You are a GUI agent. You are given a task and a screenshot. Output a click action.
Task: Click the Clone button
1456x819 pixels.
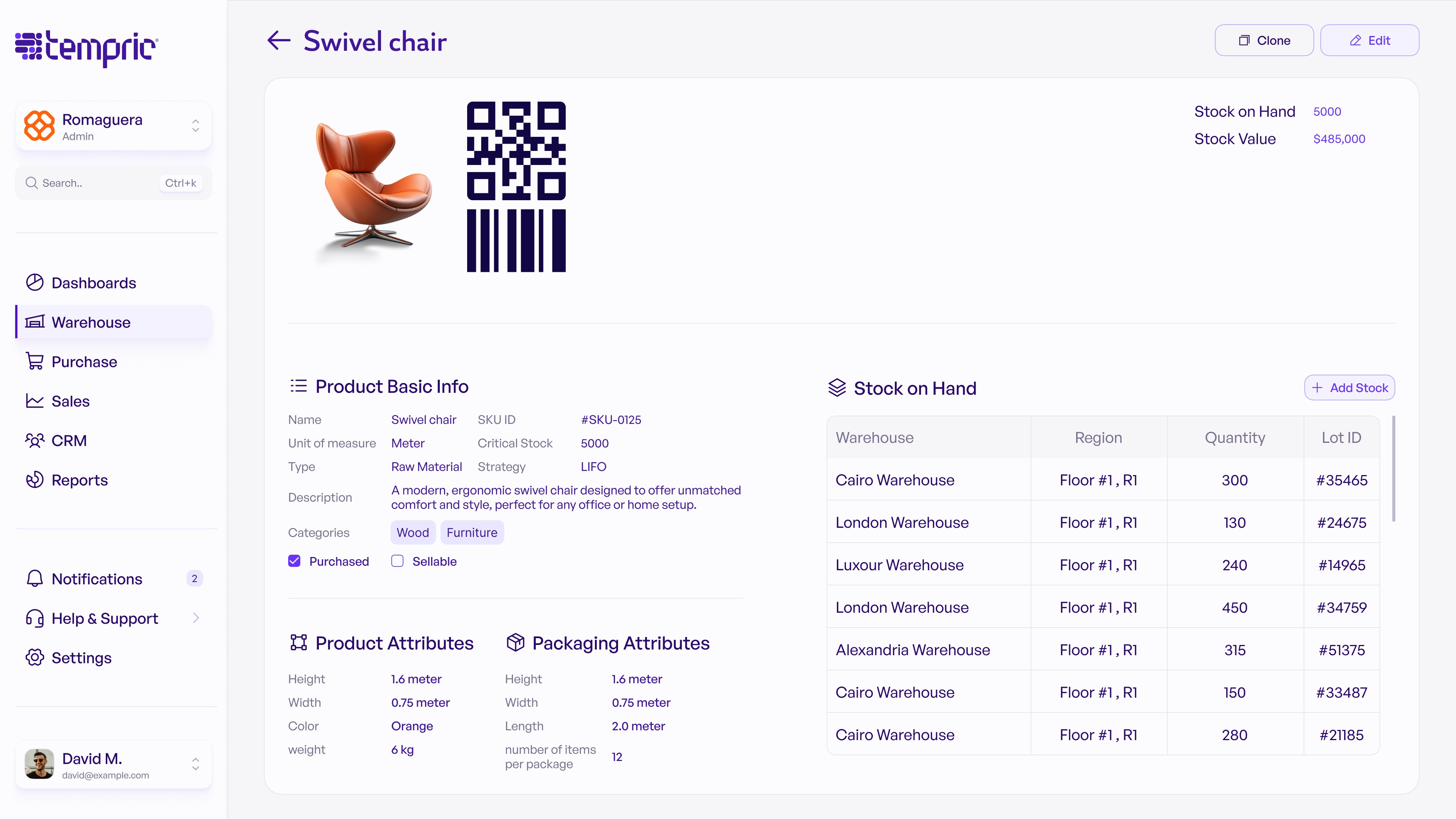pyautogui.click(x=1264, y=40)
